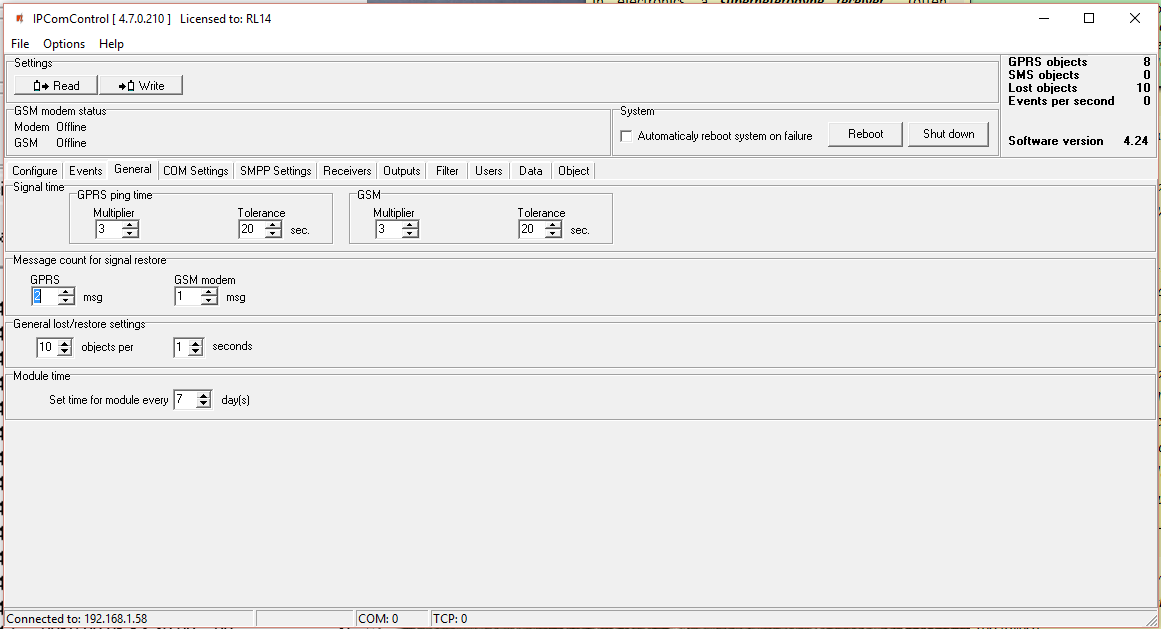Click the Write settings button
Image resolution: width=1161 pixels, height=629 pixels.
141,86
